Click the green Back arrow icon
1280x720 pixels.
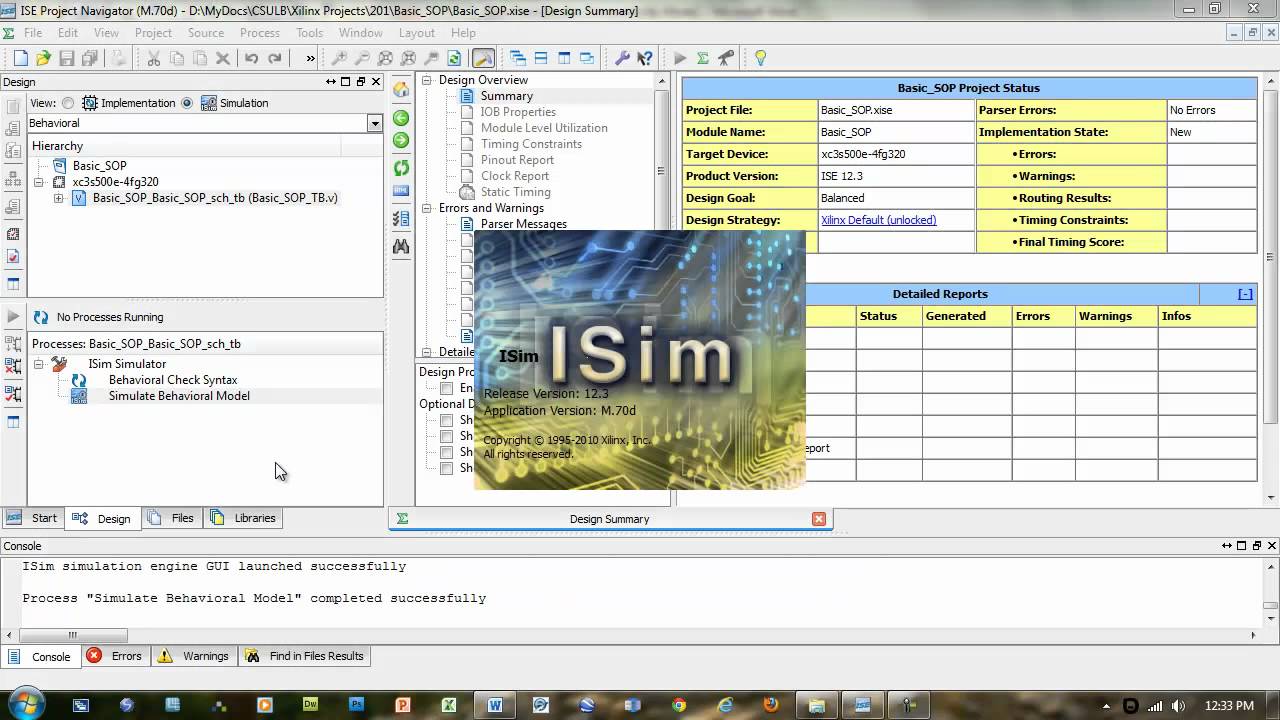(401, 118)
